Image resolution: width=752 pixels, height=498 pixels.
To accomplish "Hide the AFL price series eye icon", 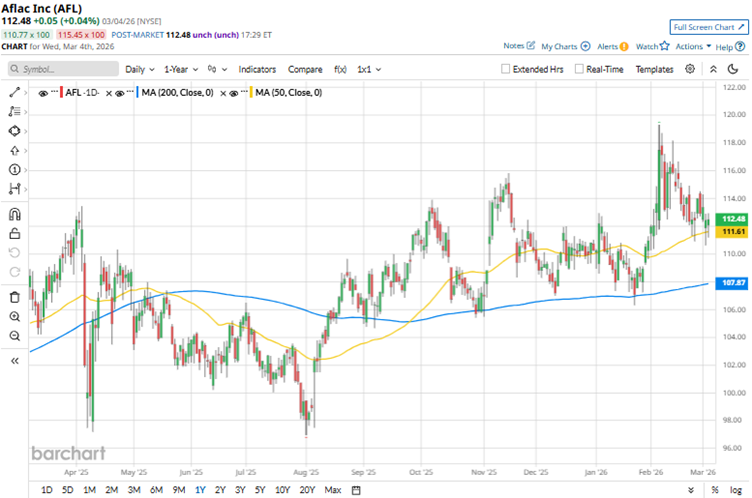I will pos(43,92).
